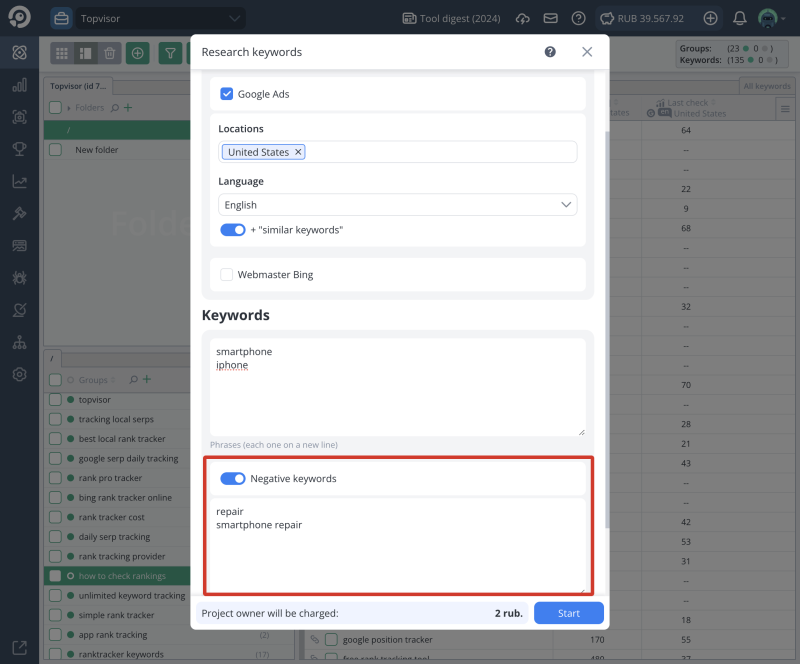Open the clustering sitemap icon in sidebar

click(18, 342)
